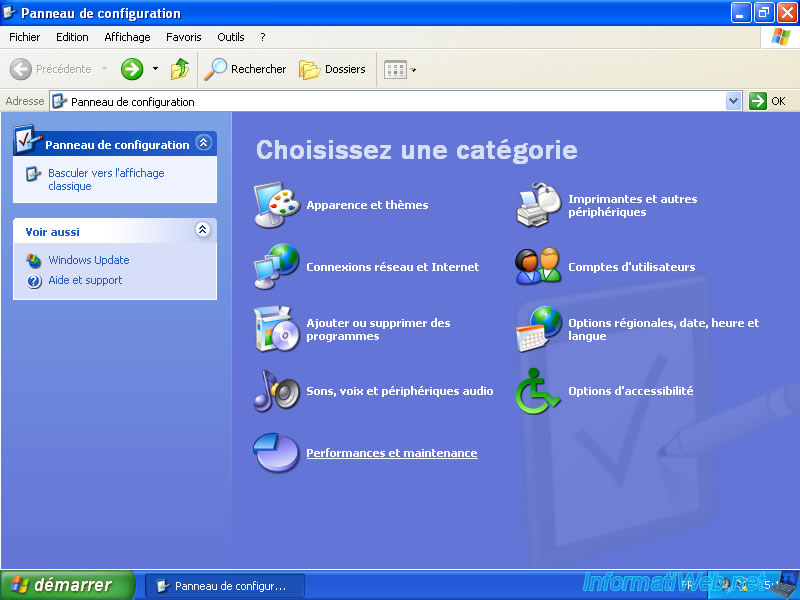Open the address bar dropdown arrow
800x600 pixels.
coord(733,101)
